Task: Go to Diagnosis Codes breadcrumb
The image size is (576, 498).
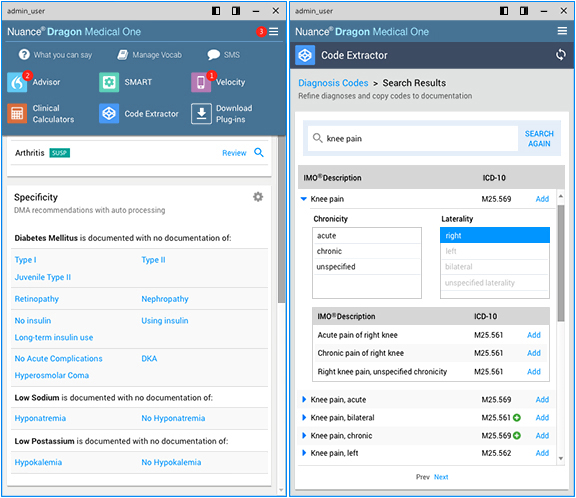Action: click(333, 83)
